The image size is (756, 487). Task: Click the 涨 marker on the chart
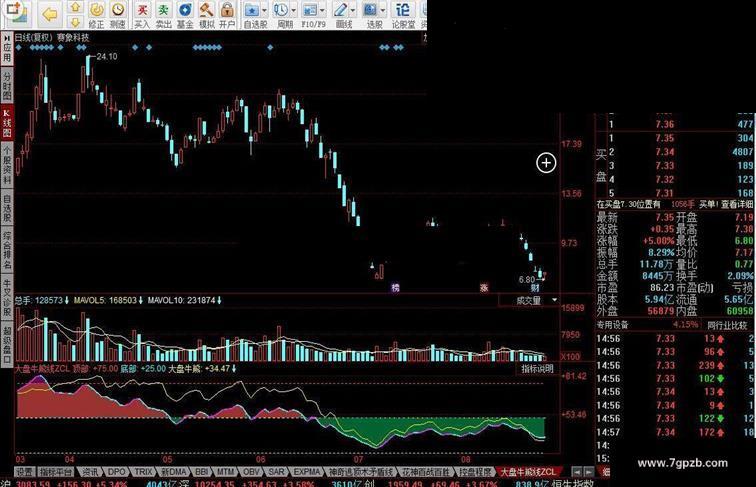click(x=484, y=288)
